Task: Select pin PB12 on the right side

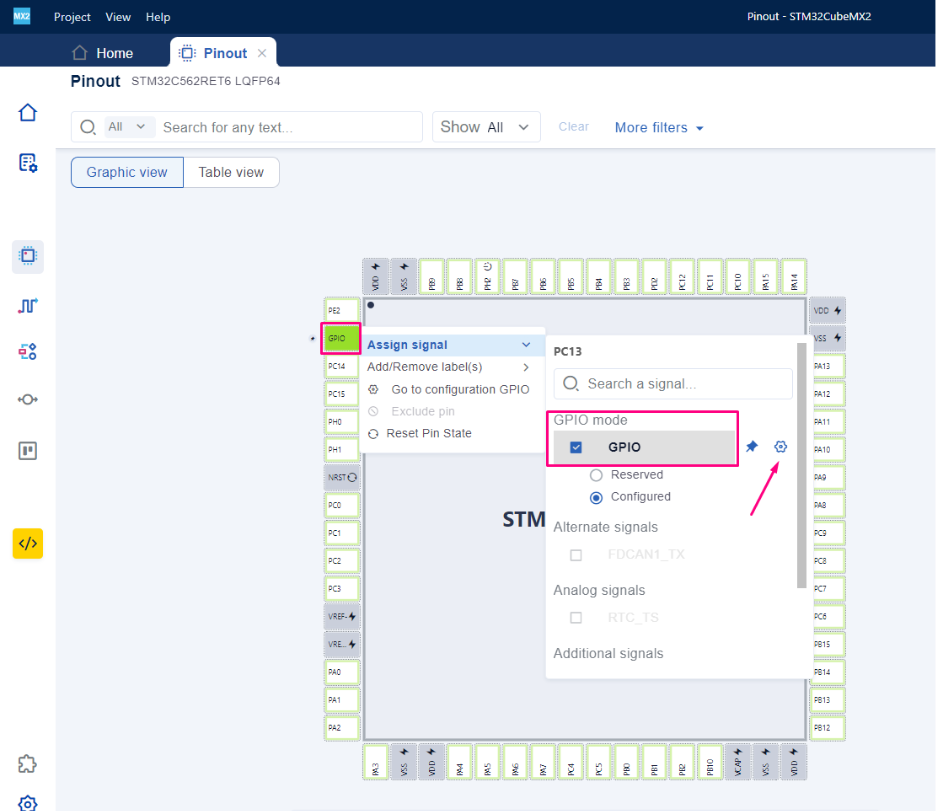Action: (827, 727)
